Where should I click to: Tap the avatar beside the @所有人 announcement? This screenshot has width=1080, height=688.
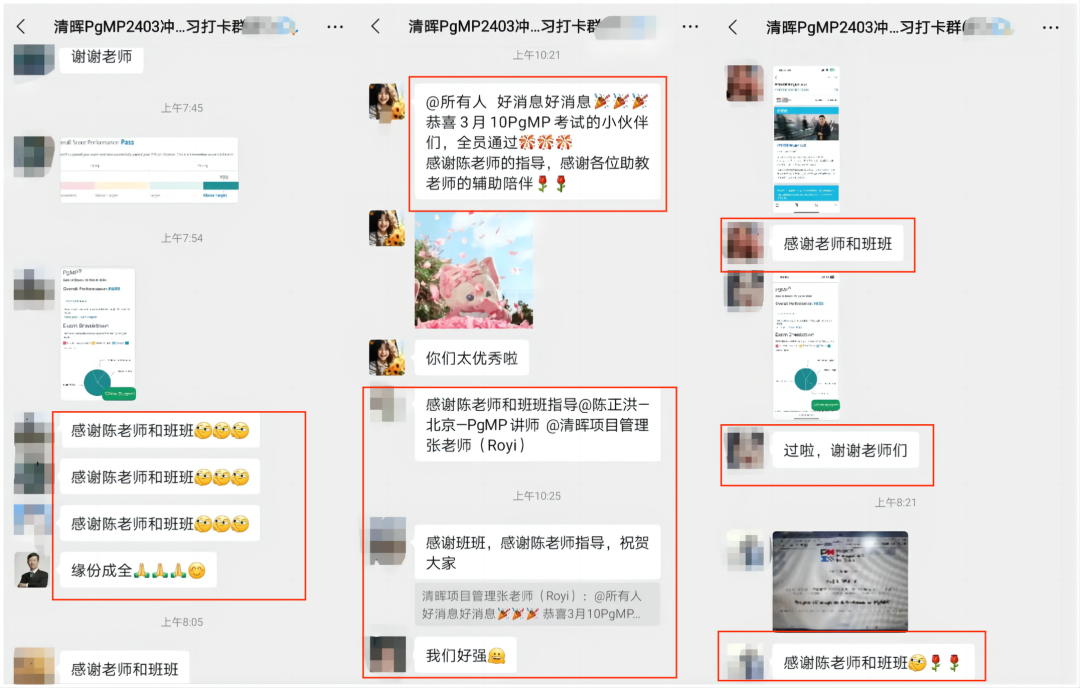[x=387, y=102]
